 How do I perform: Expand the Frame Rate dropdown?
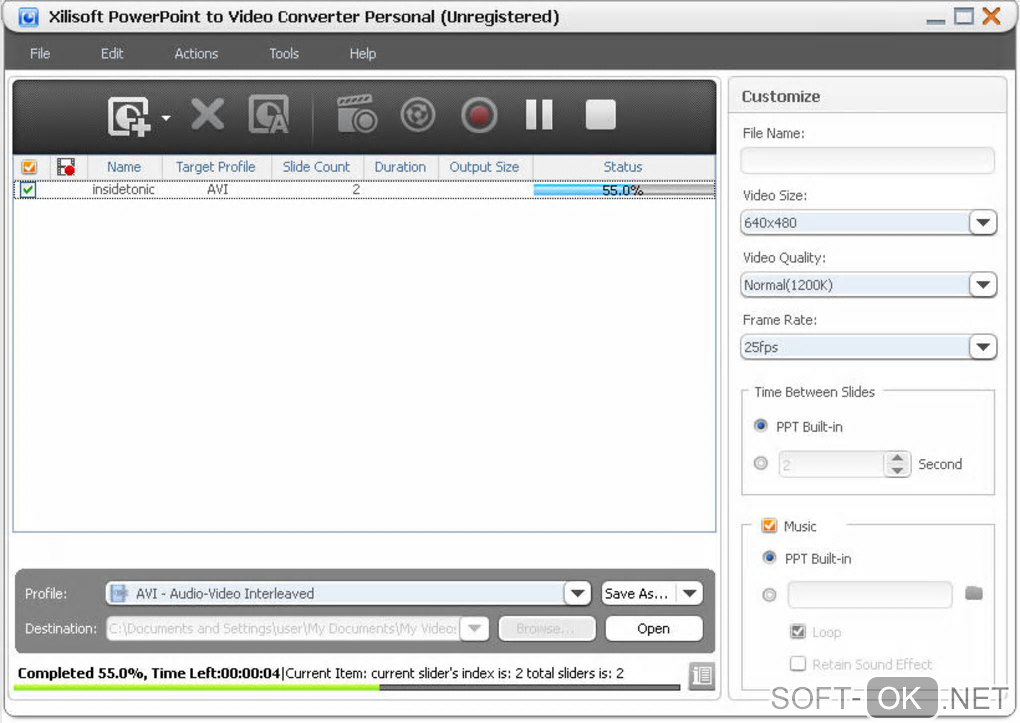click(x=983, y=347)
